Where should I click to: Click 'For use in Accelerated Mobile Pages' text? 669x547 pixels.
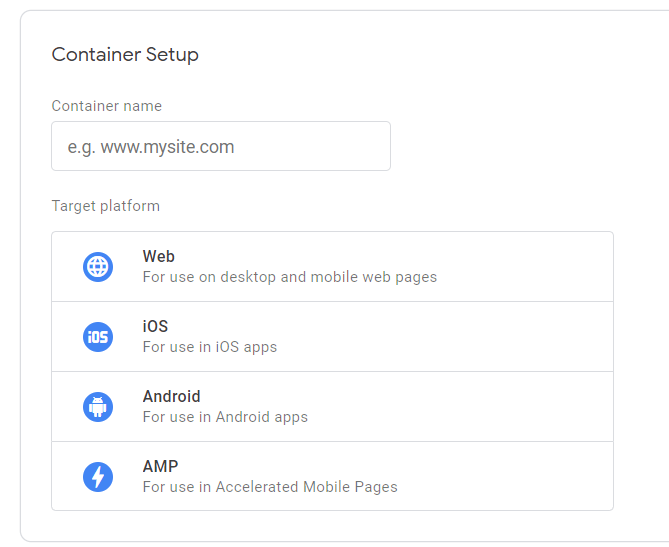coord(270,487)
